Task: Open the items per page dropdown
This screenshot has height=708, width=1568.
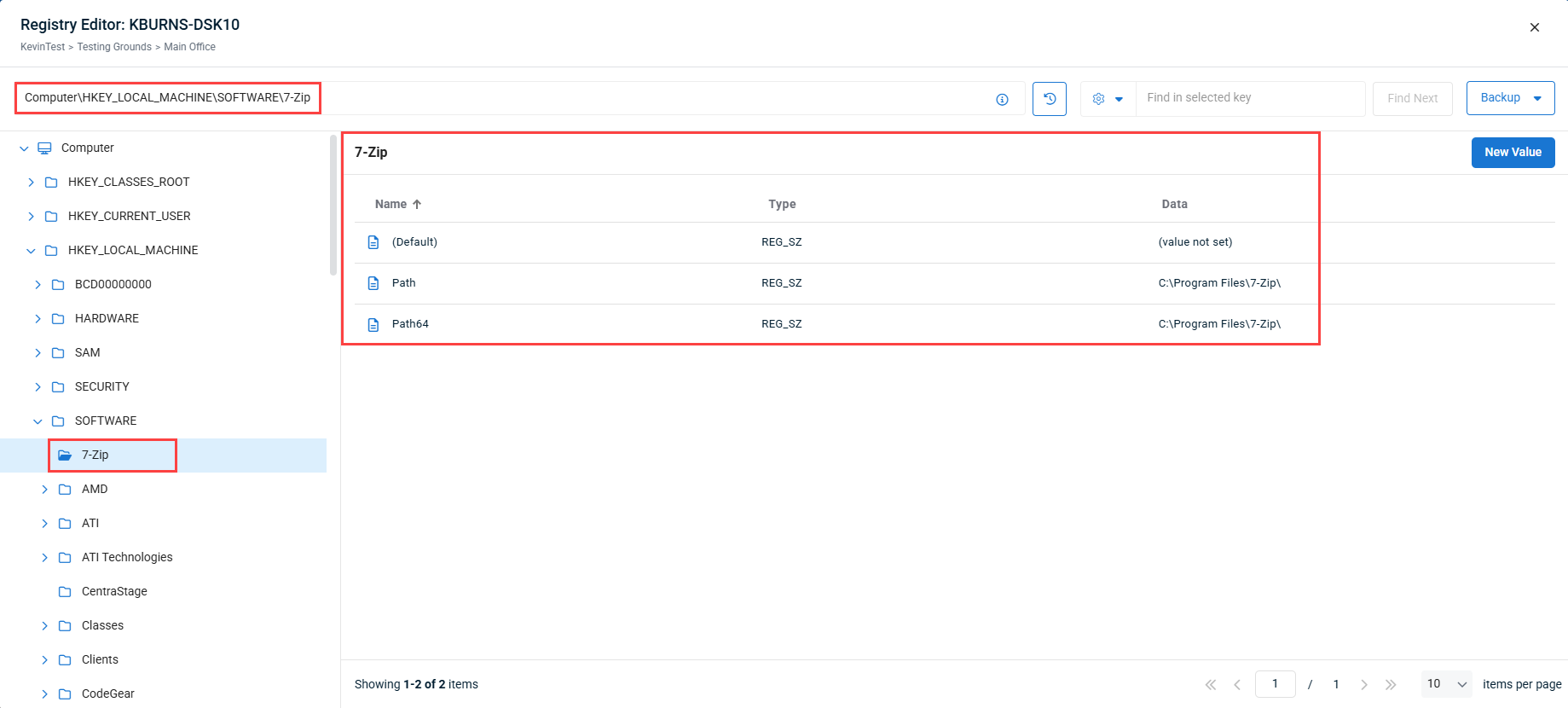Action: [1446, 684]
